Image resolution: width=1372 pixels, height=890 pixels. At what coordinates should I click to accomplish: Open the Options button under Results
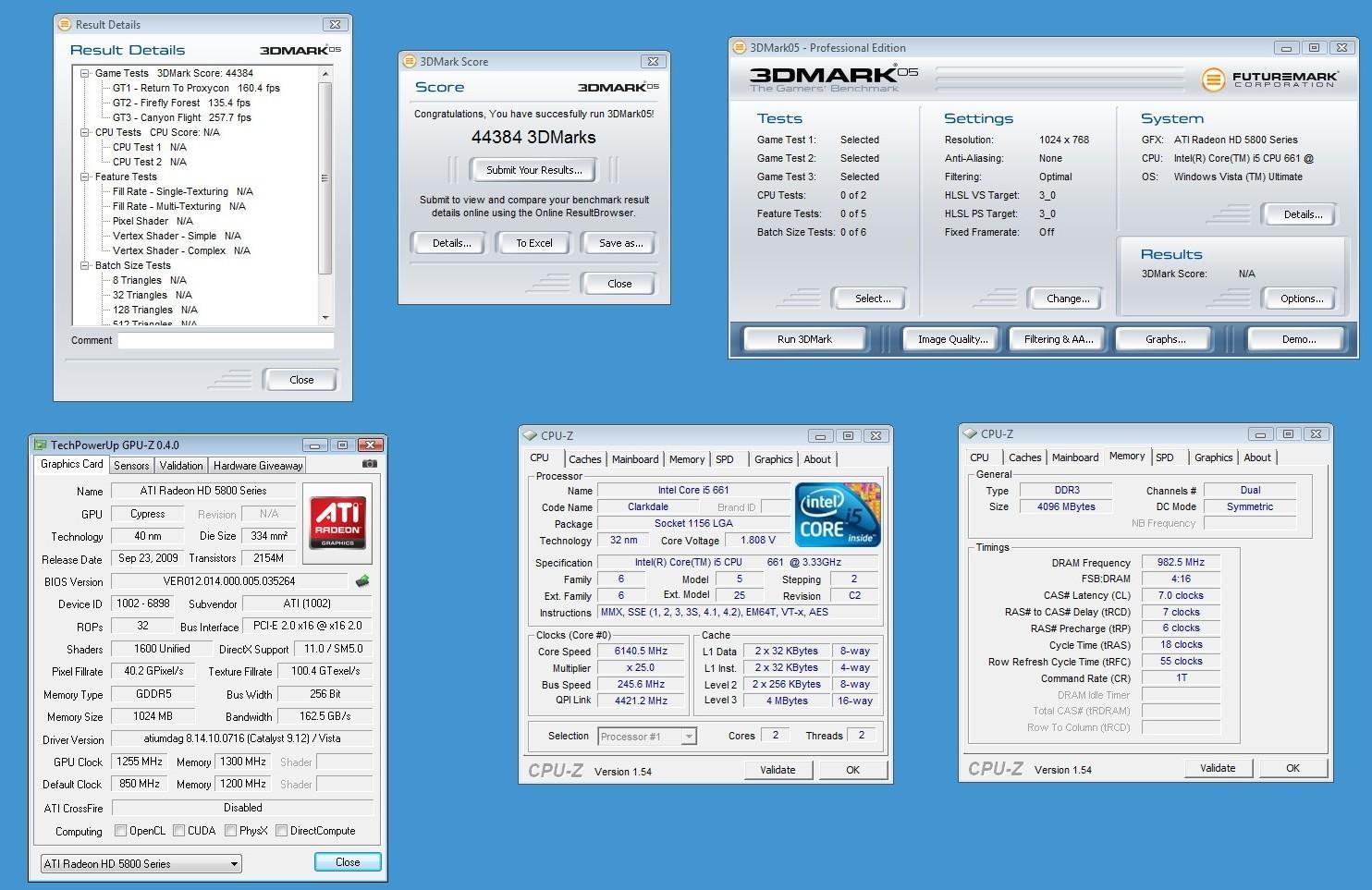1302,299
